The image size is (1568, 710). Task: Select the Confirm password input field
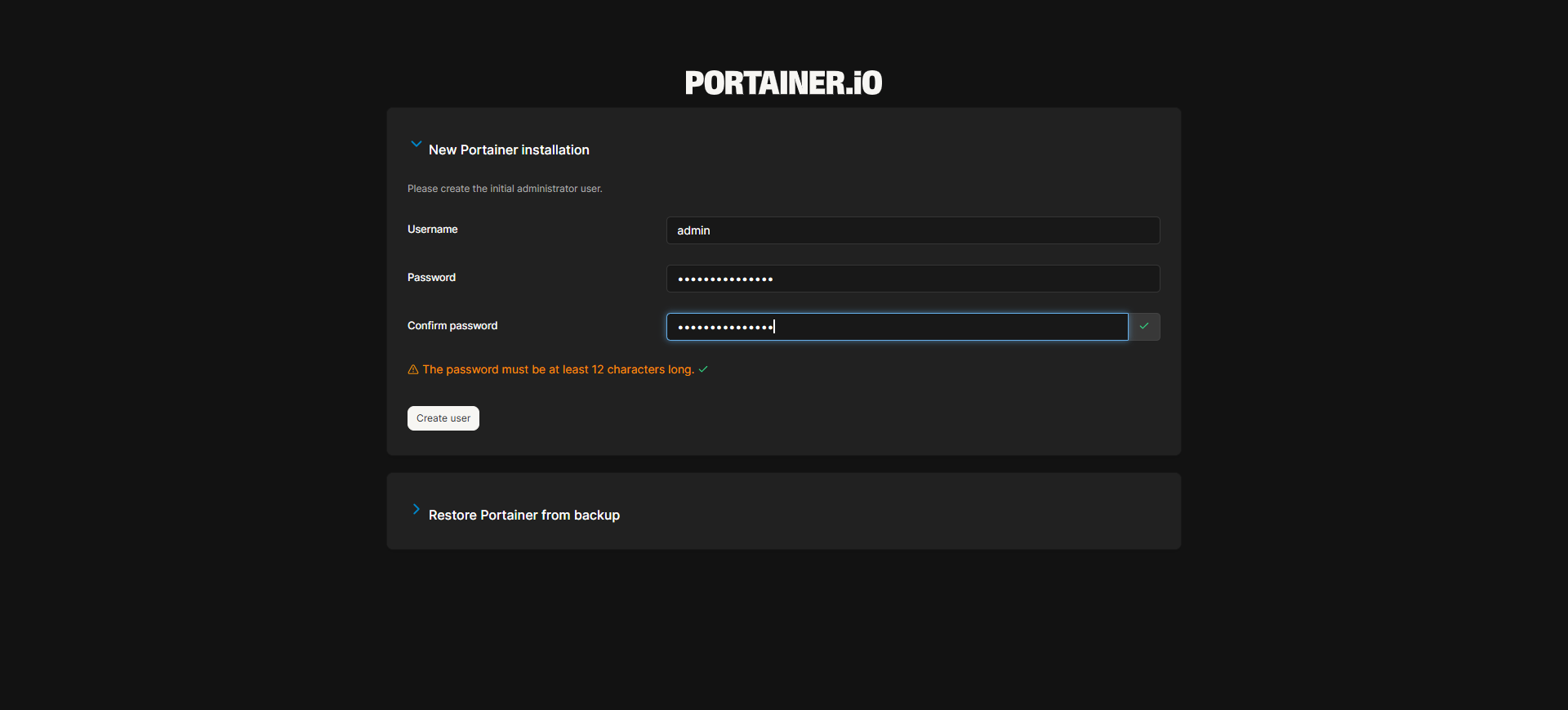tap(897, 327)
